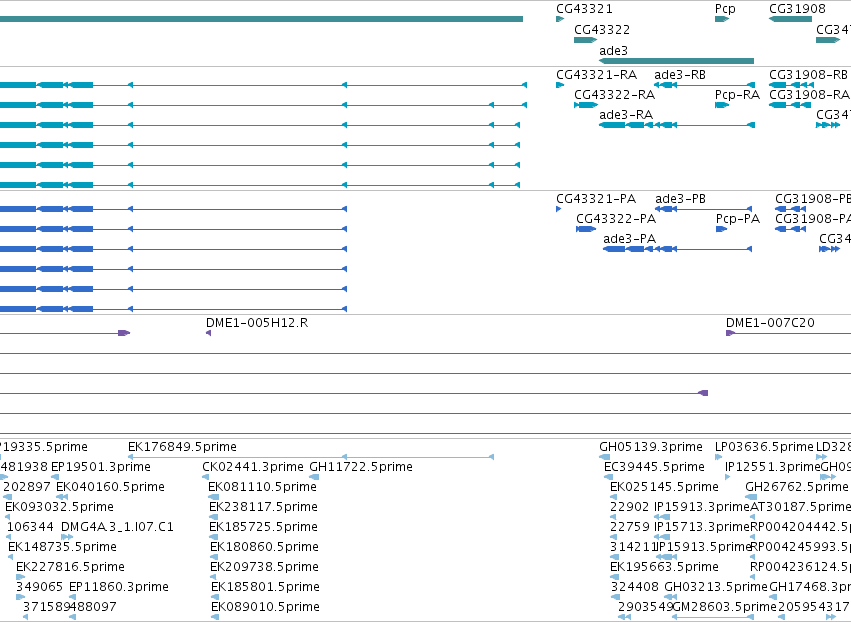Image resolution: width=851 pixels, height=622 pixels.
Task: Open the ade3-RB transcript label
Action: click(680, 74)
